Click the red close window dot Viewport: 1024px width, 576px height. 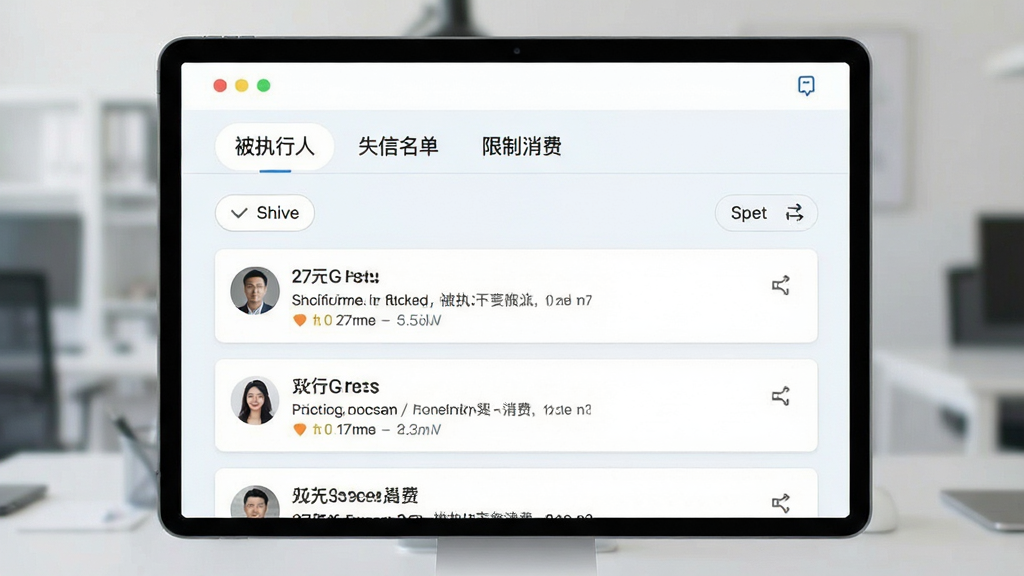[220, 86]
